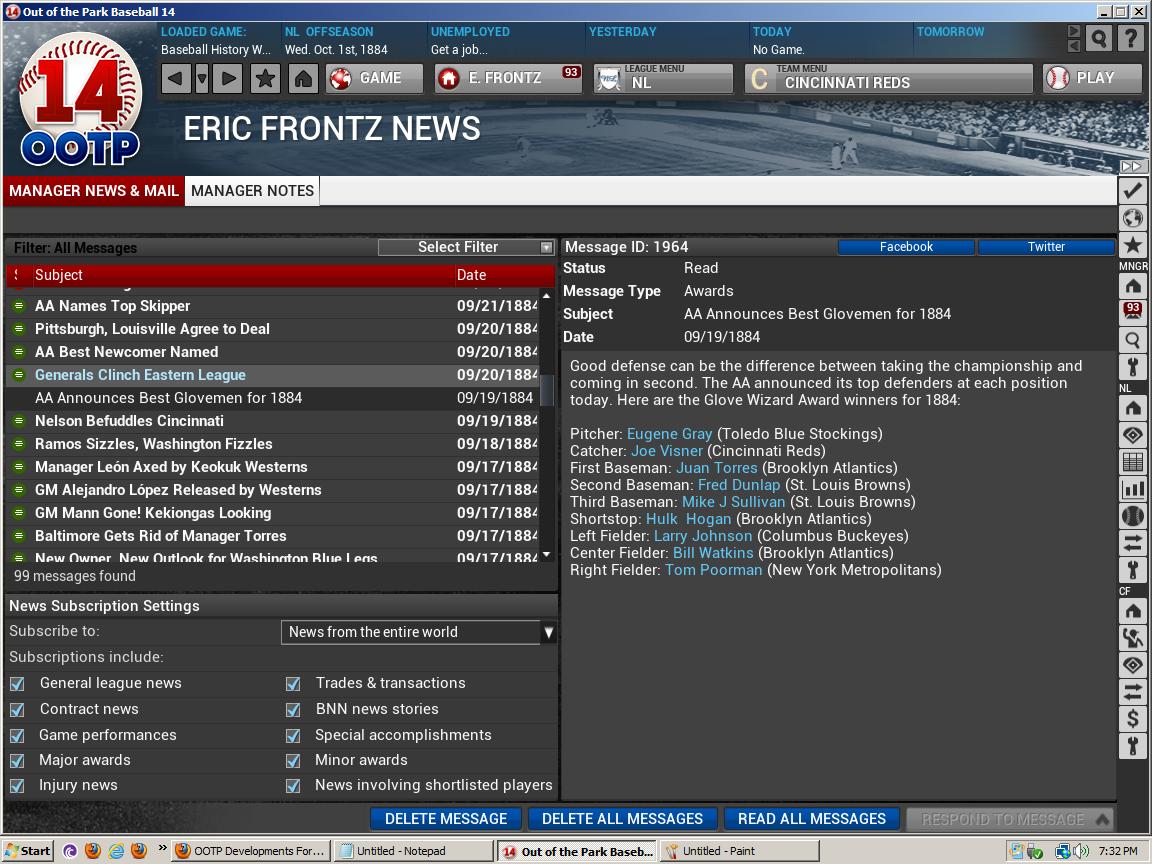Go to home screen via top toolbar house icon
This screenshot has height=864, width=1152.
[x=303, y=78]
